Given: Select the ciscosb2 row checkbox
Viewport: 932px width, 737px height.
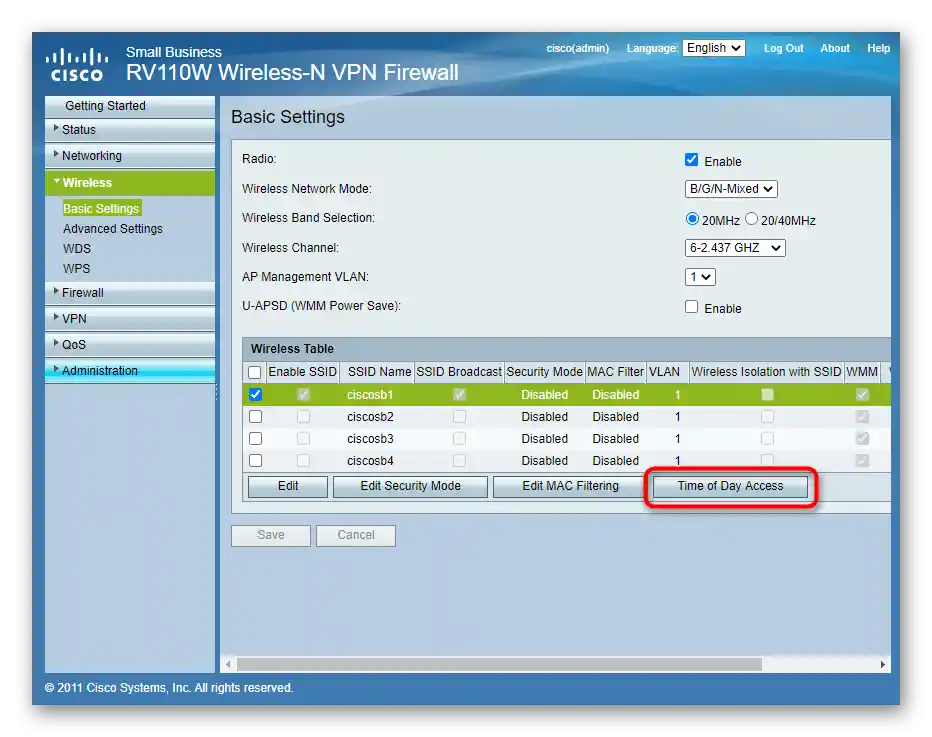Looking at the screenshot, I should point(256,417).
